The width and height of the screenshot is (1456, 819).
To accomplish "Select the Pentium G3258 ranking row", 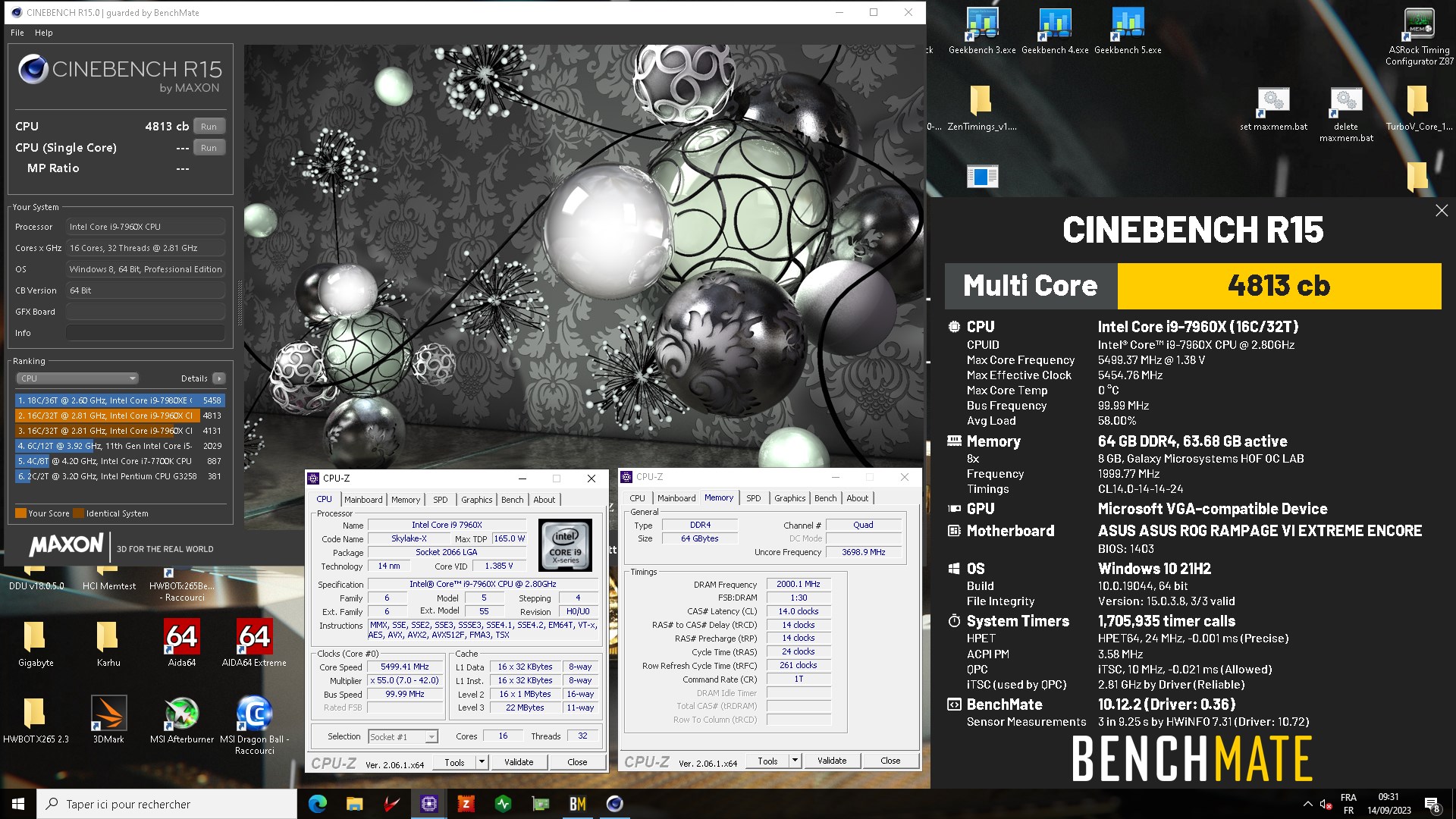I will (120, 476).
